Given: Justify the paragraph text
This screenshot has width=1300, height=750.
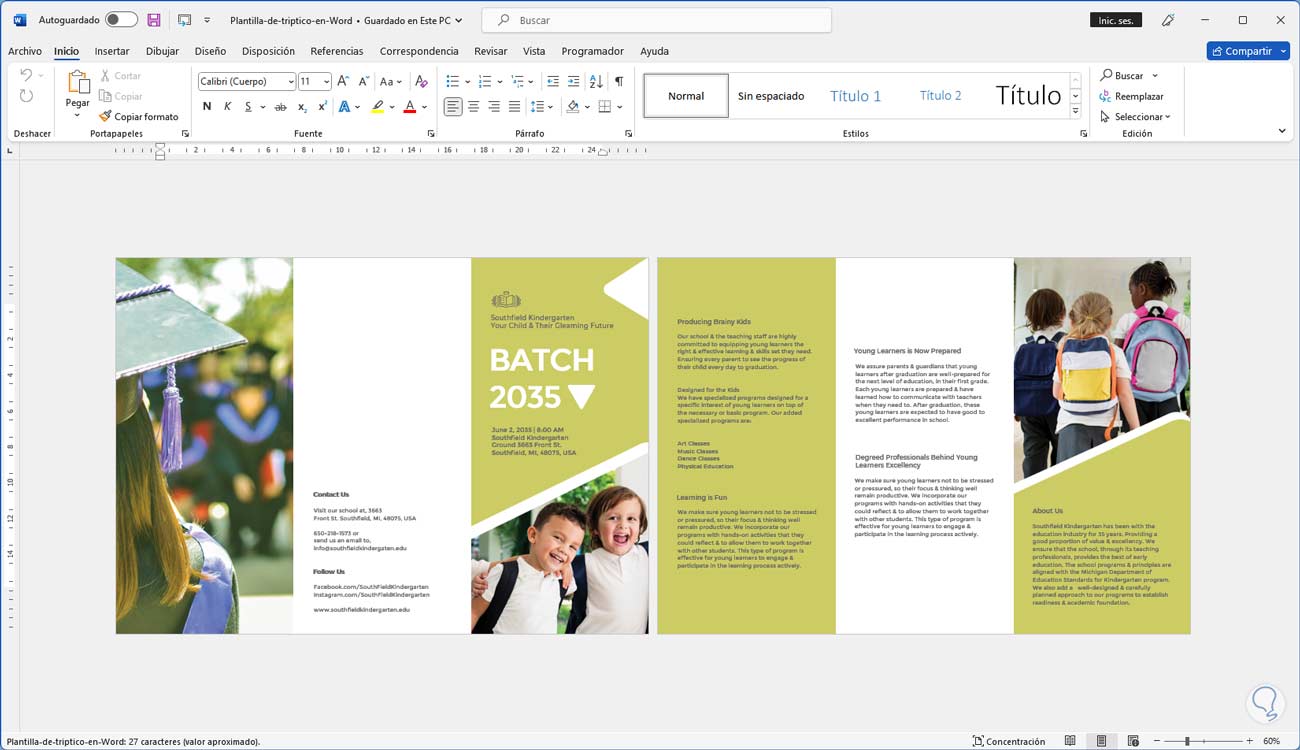Looking at the screenshot, I should (x=514, y=107).
